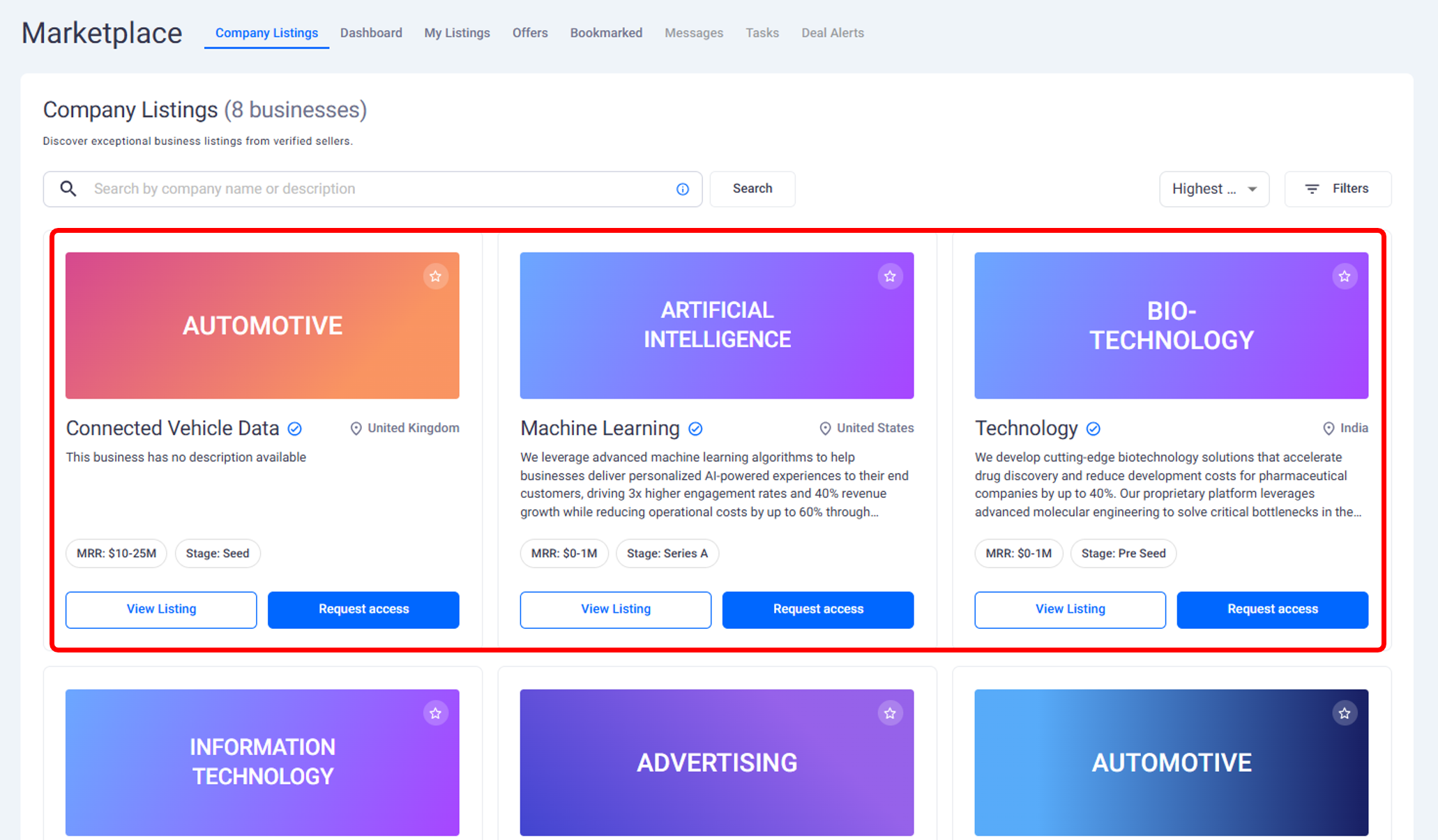Open the Bookmarked tab

tap(606, 33)
